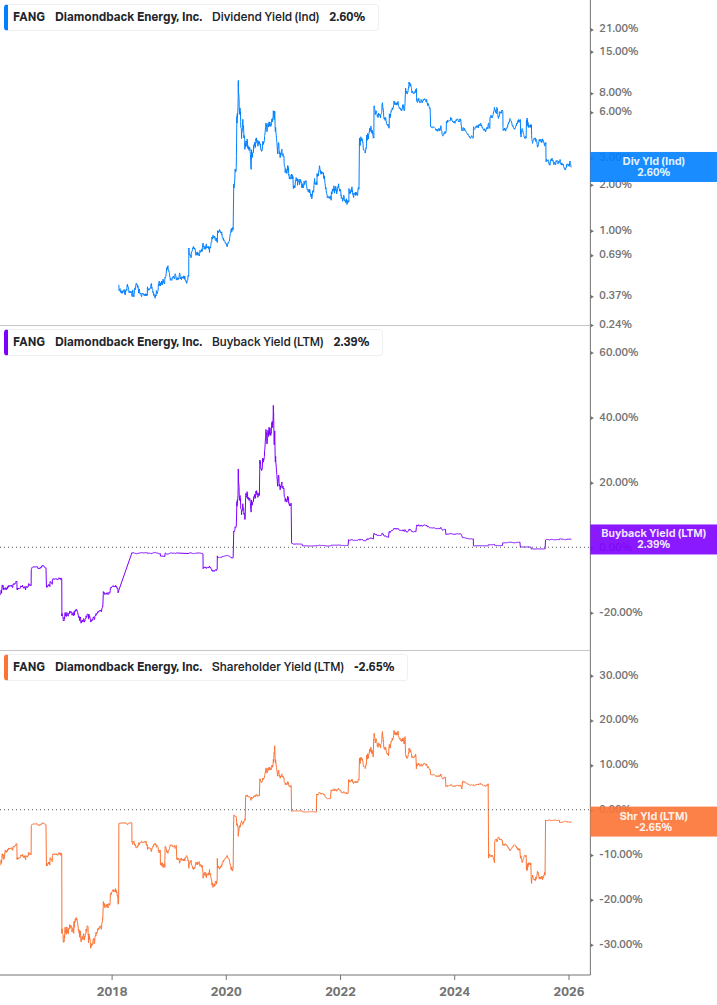Image resolution: width=717 pixels, height=1005 pixels.
Task: Click the FANG ticker in Buyback Yield legend
Action: (29, 342)
